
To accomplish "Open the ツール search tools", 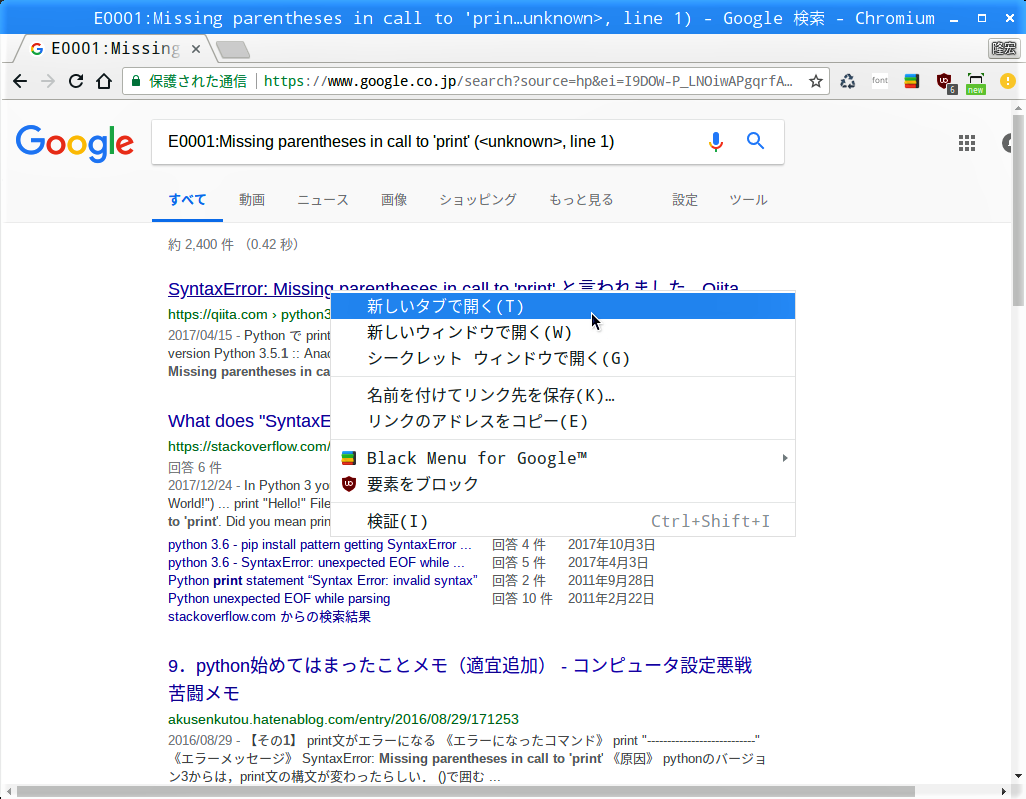I will tap(749, 200).
